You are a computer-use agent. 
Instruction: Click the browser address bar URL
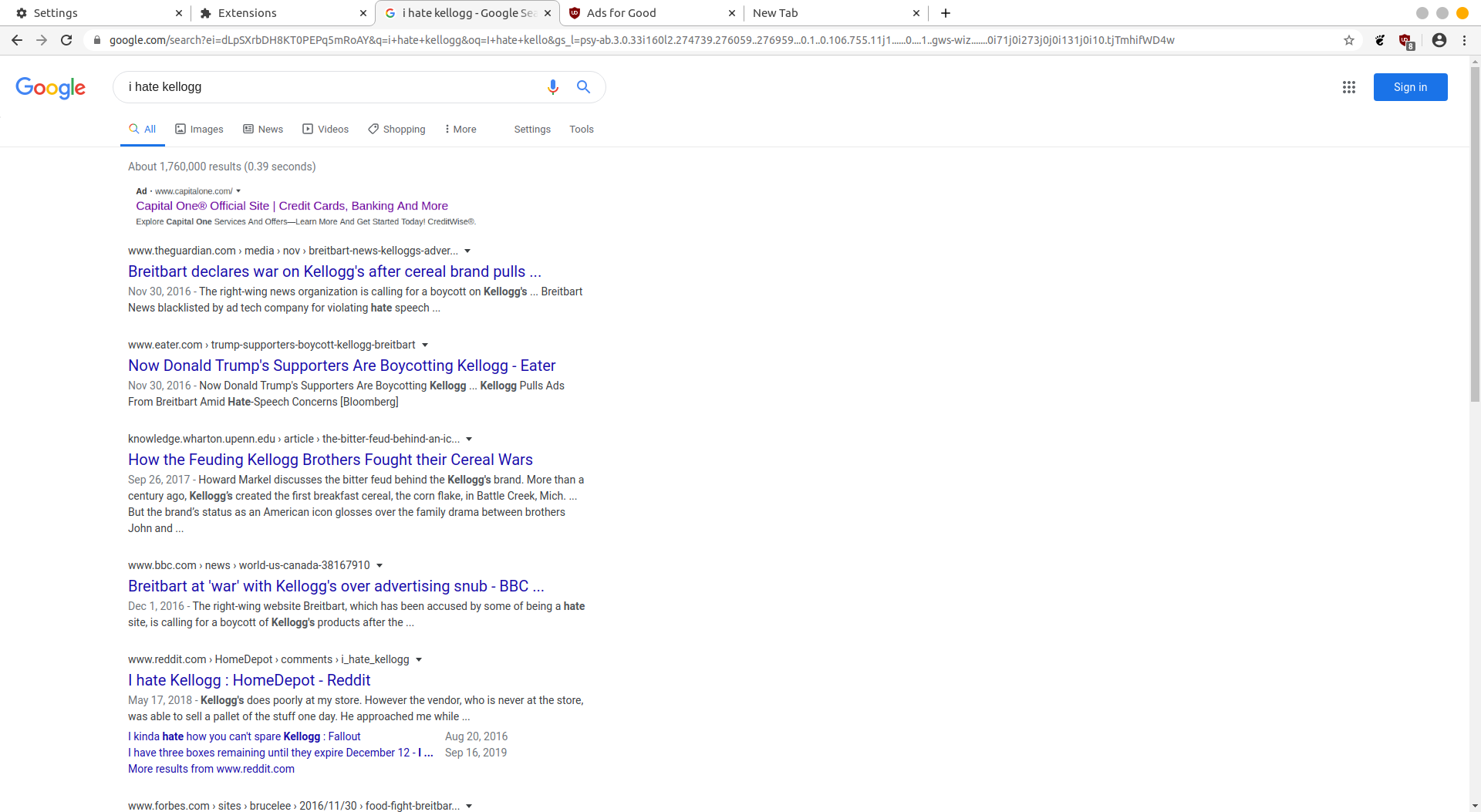point(642,40)
